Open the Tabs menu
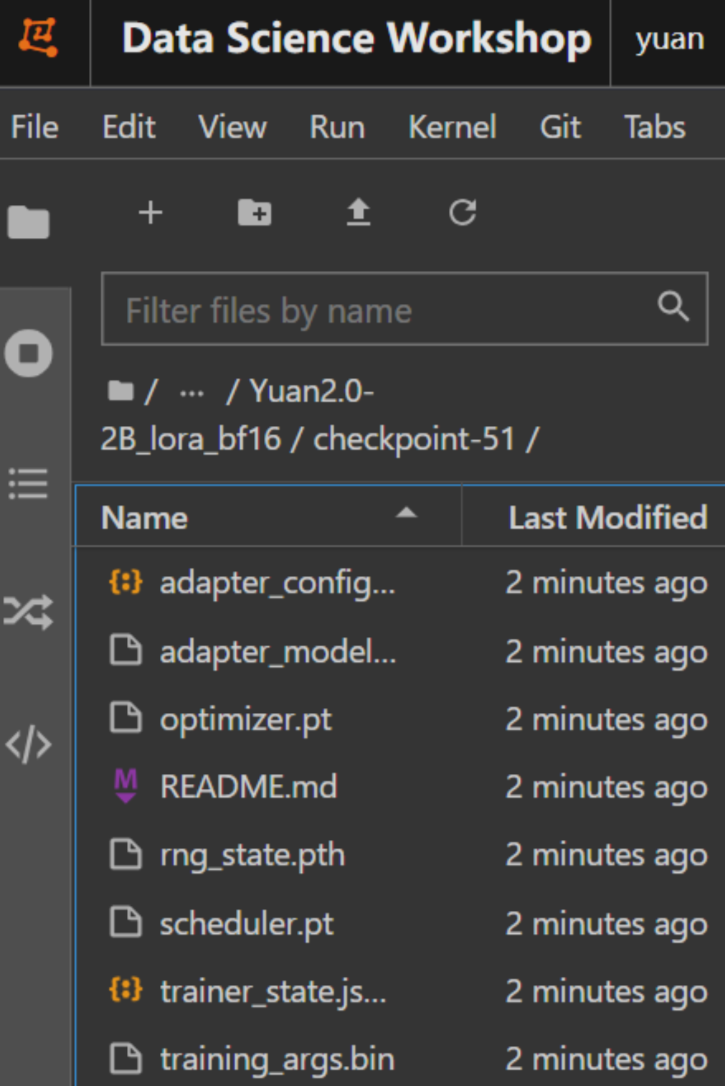 654,127
